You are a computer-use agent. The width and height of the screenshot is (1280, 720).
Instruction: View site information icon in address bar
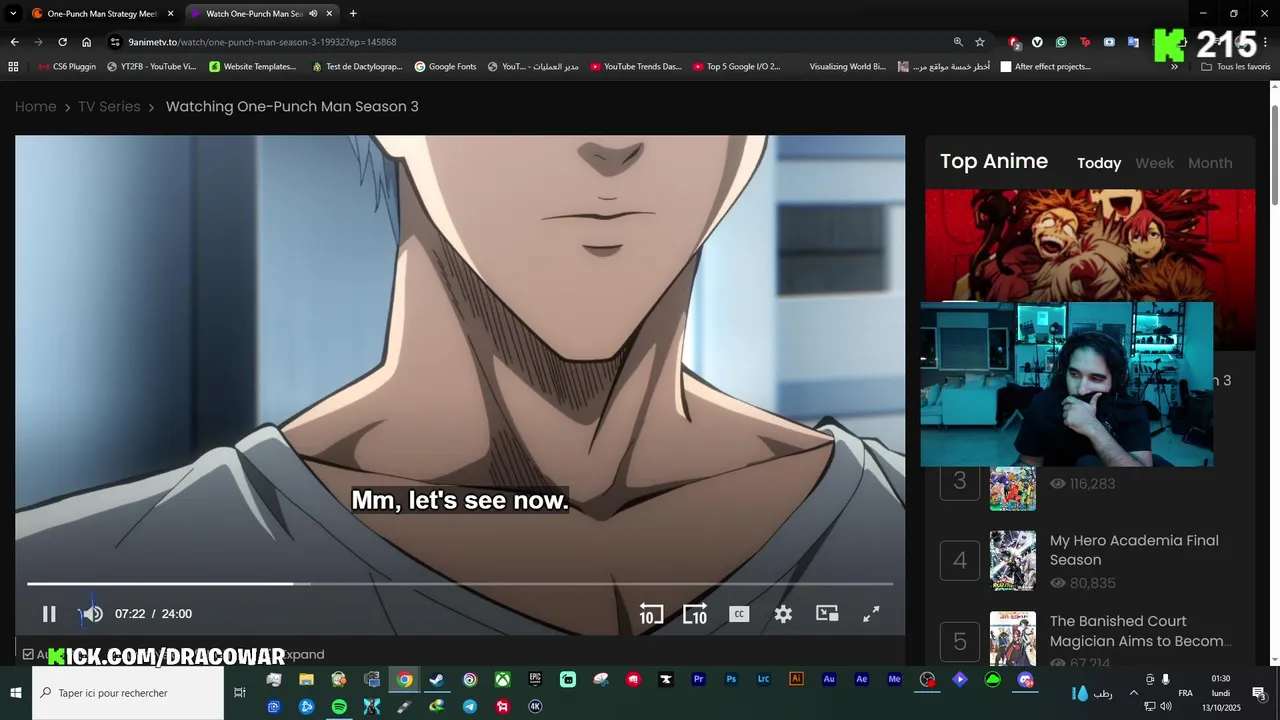pos(115,42)
